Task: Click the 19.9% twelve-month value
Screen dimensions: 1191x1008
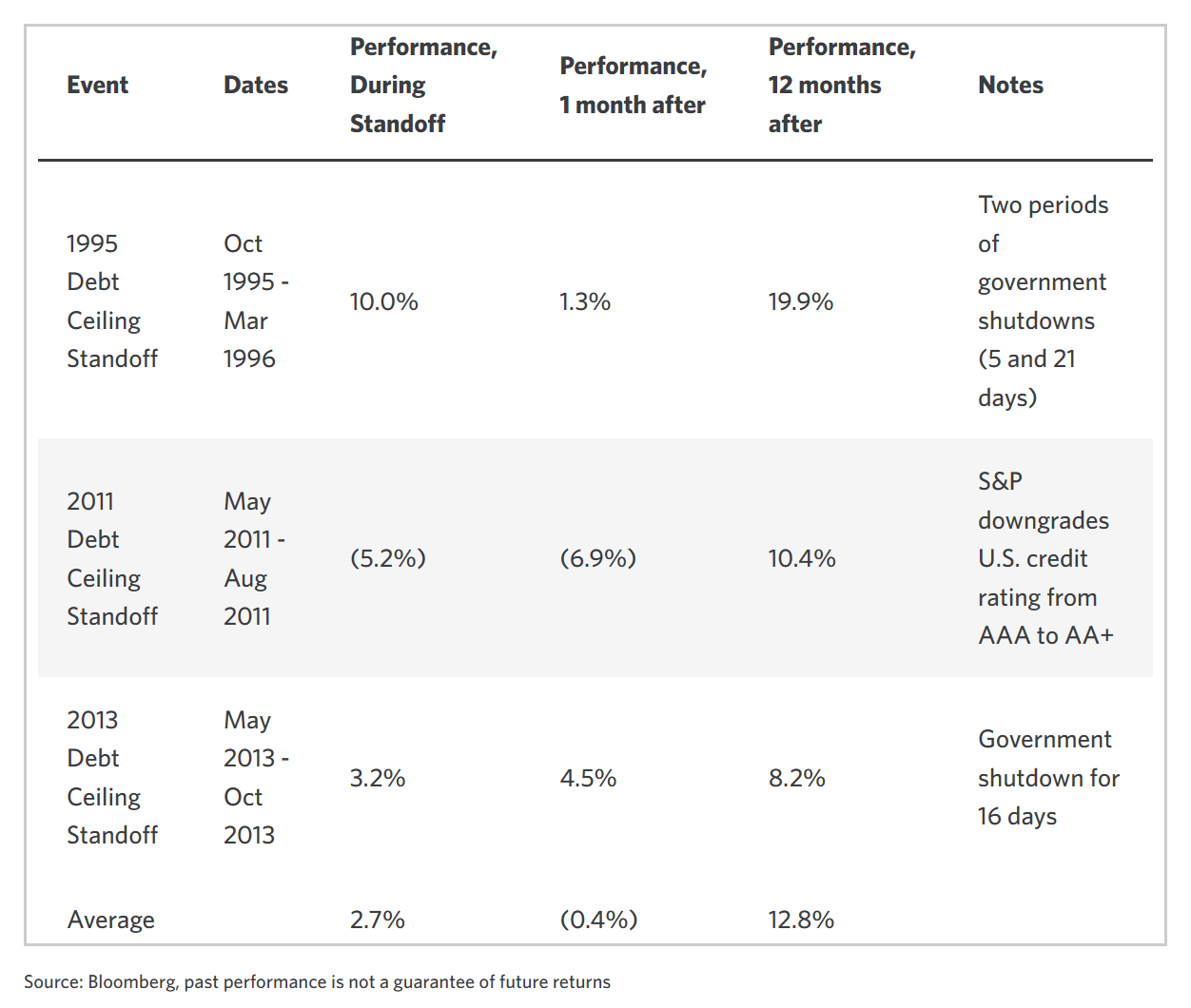Action: click(x=800, y=302)
